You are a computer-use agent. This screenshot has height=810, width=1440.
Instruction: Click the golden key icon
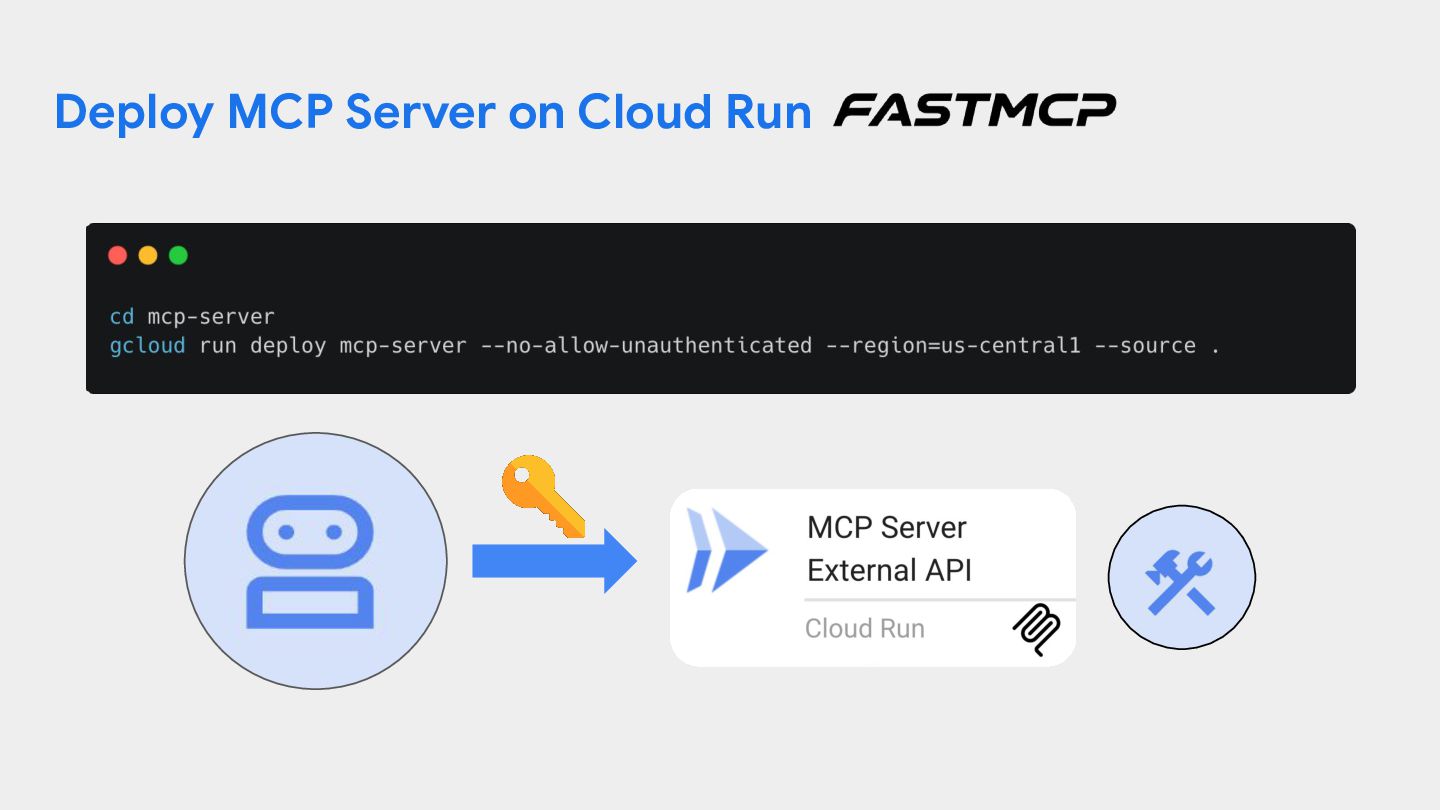pos(543,497)
